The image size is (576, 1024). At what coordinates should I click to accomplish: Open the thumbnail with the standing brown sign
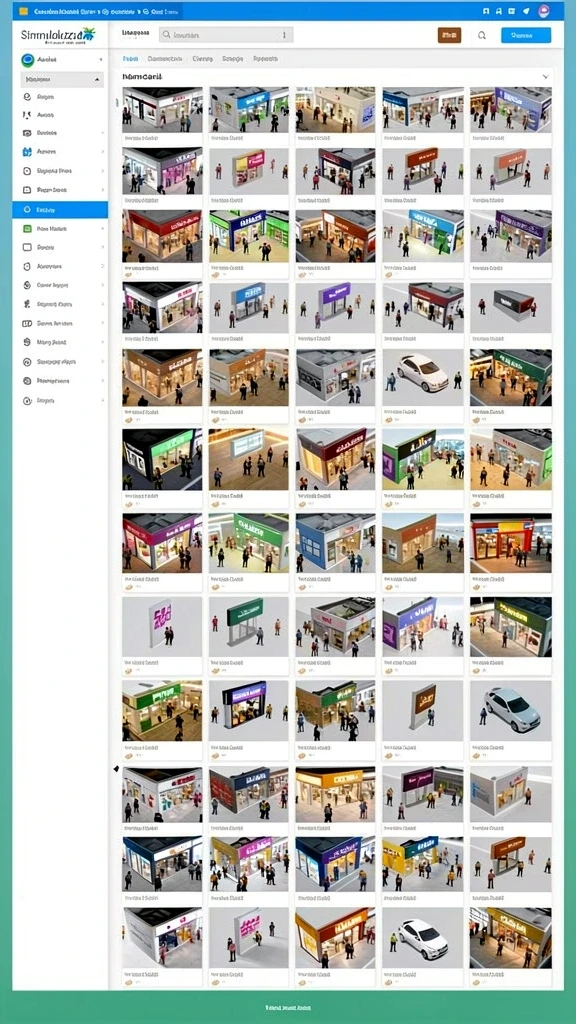click(423, 711)
